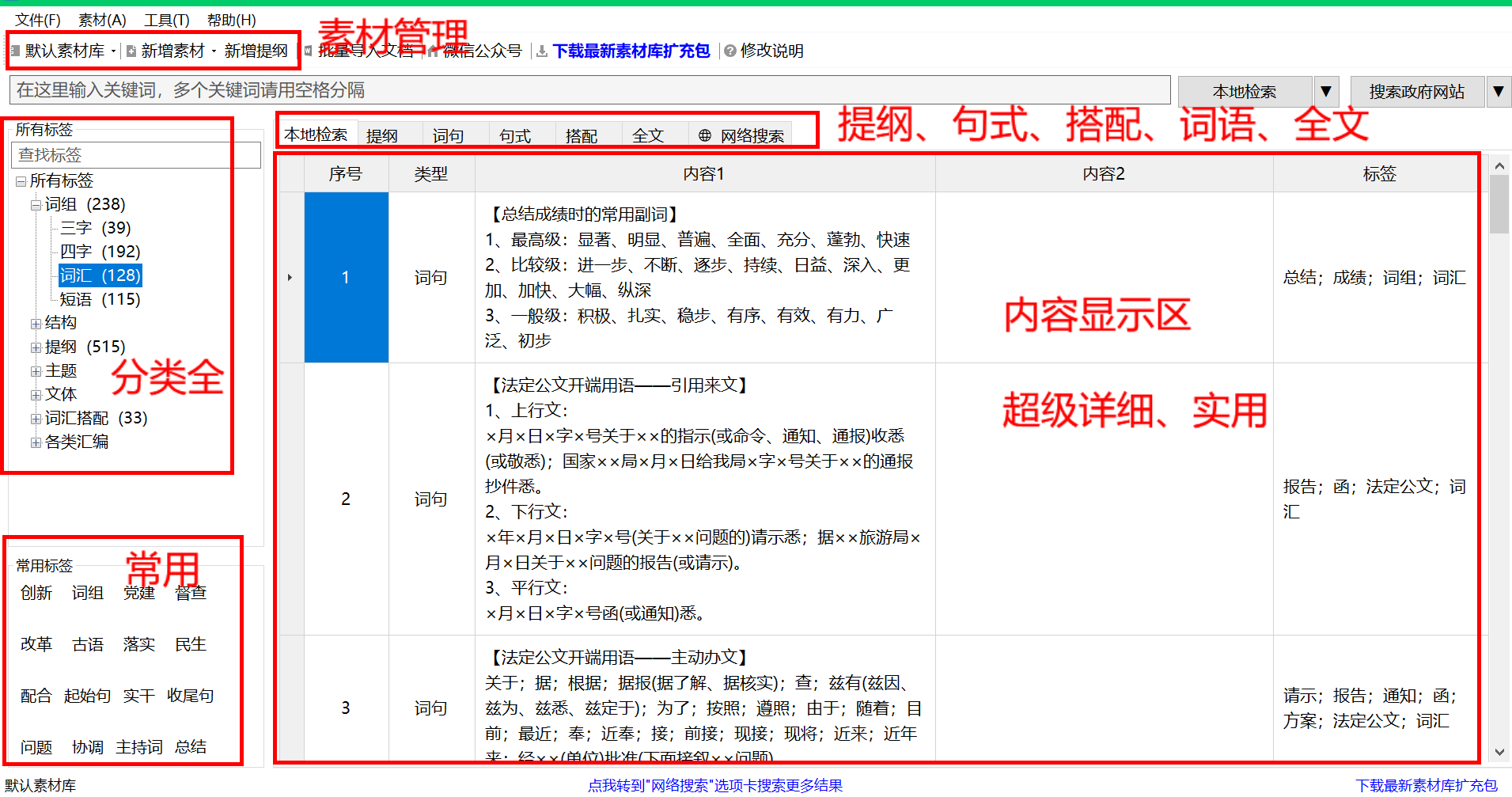Screen dimensions: 1512x797
Task: Click the 创新 common tag
Action: pos(36,593)
